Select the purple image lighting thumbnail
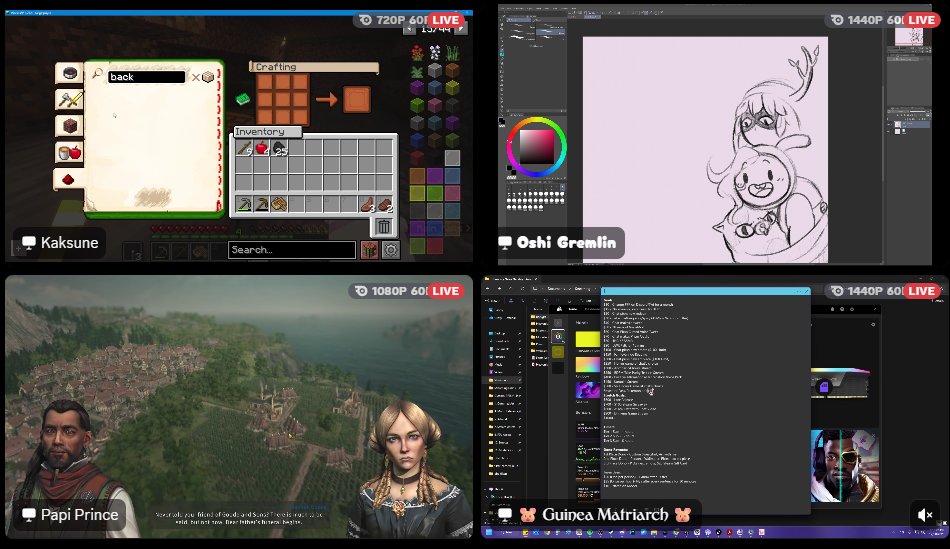This screenshot has height=549, width=950. point(587,390)
